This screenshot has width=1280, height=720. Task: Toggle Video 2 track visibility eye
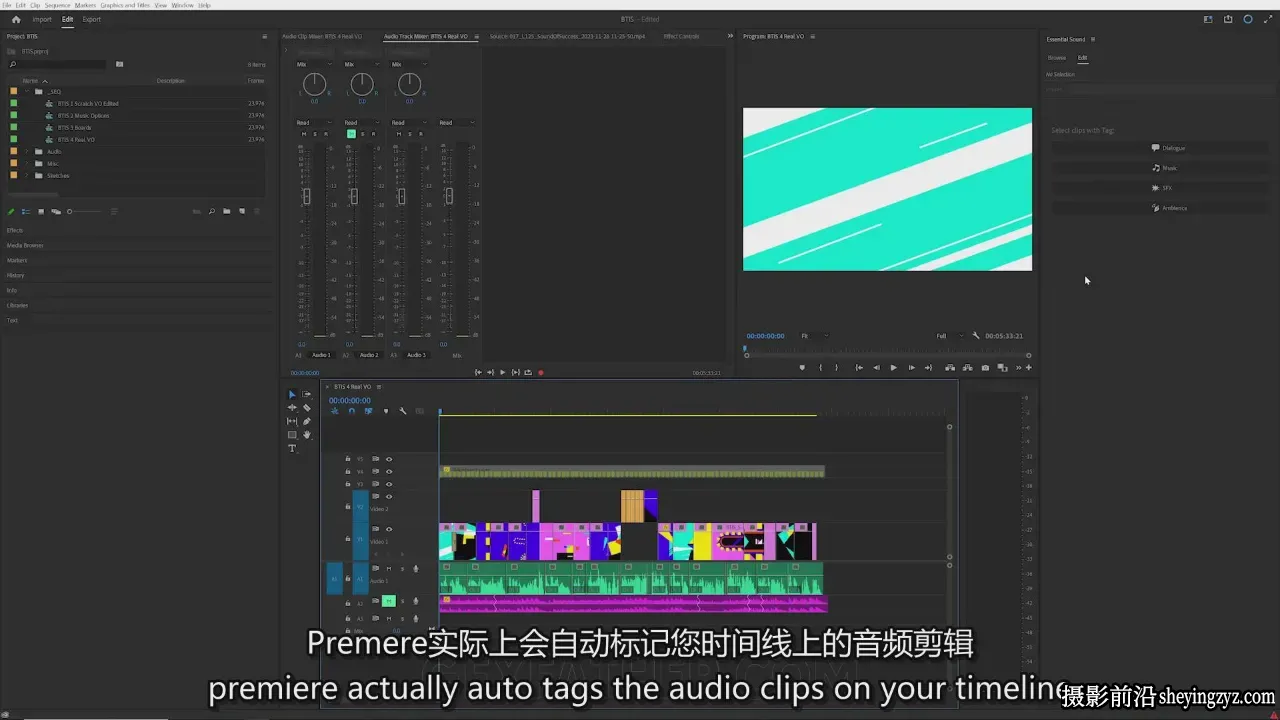tap(389, 497)
